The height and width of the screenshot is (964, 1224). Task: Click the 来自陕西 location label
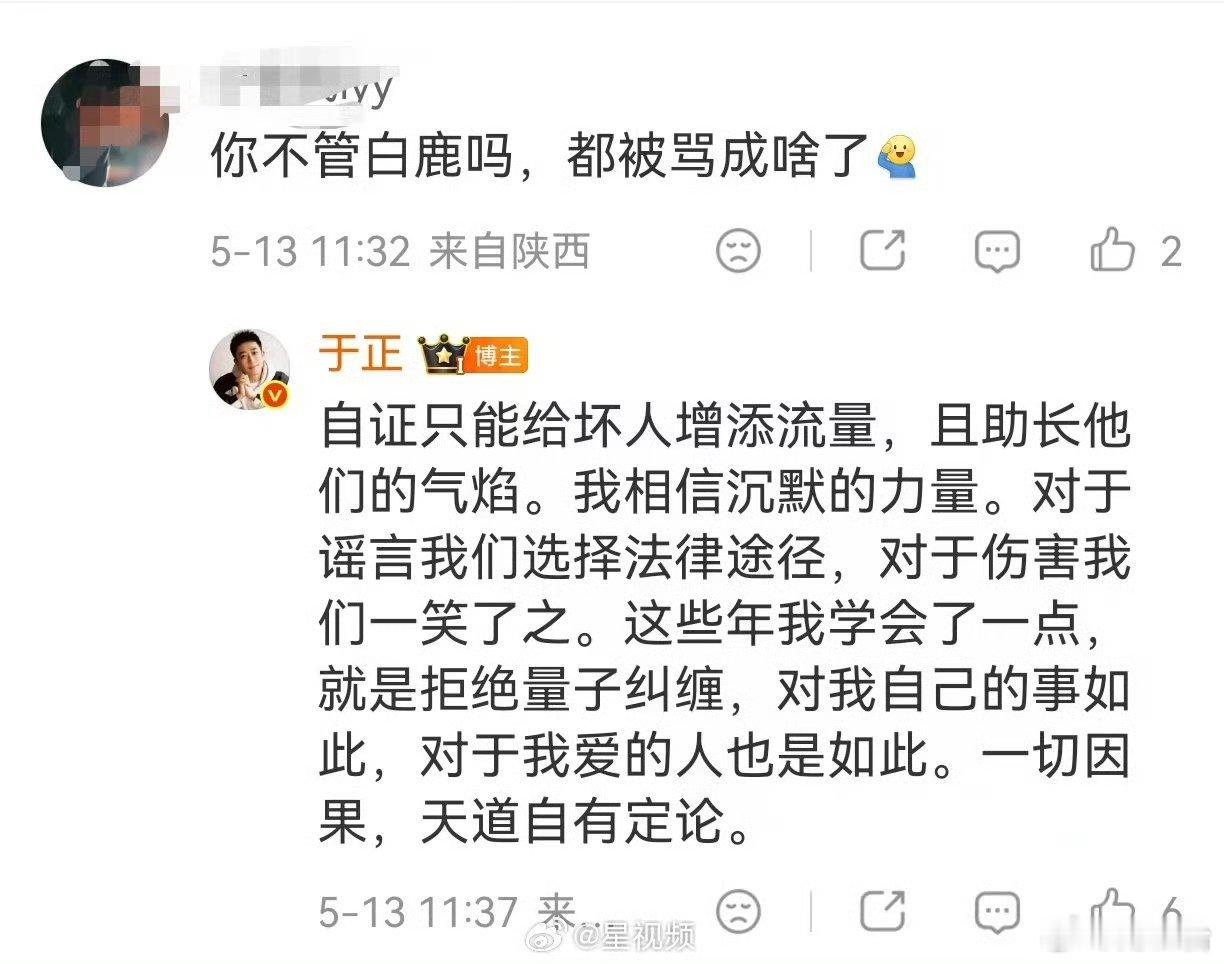pyautogui.click(x=509, y=251)
